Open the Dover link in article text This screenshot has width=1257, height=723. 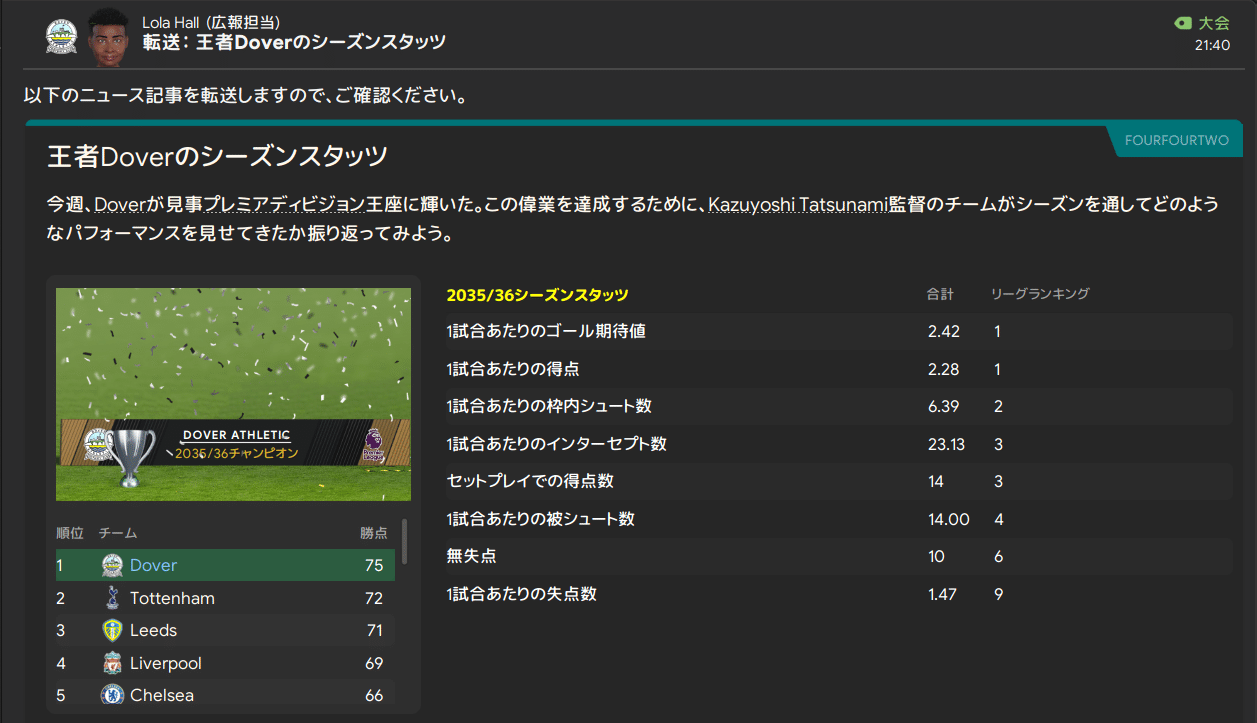tap(120, 205)
